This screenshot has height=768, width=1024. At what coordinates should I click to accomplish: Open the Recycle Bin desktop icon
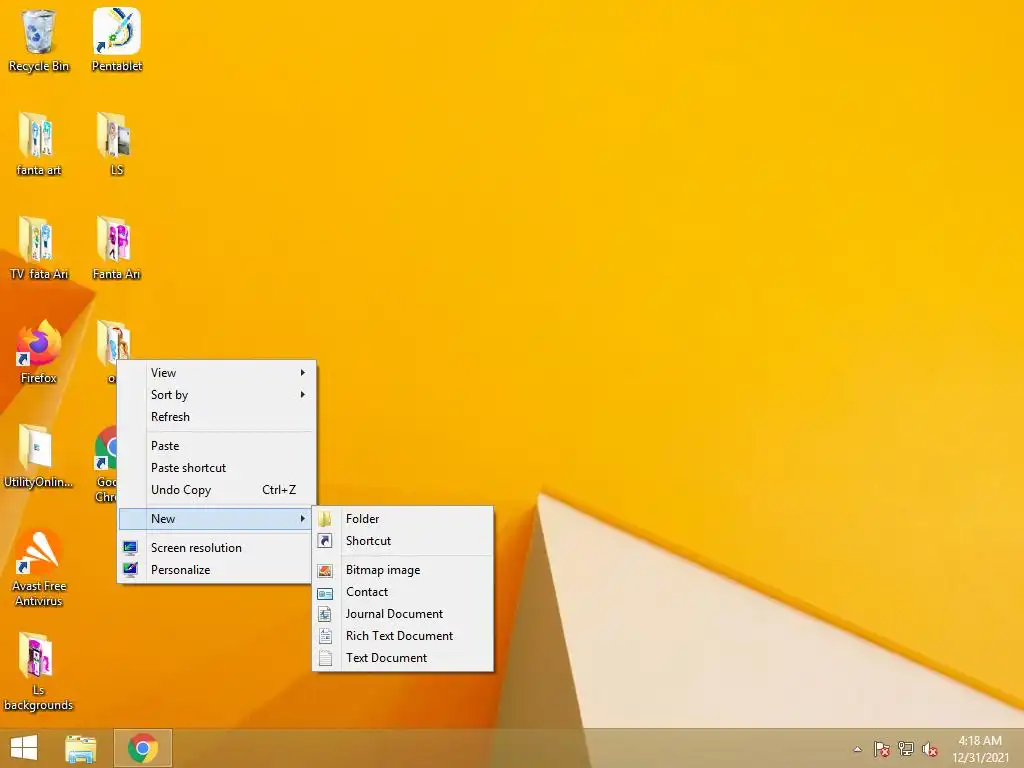(39, 40)
